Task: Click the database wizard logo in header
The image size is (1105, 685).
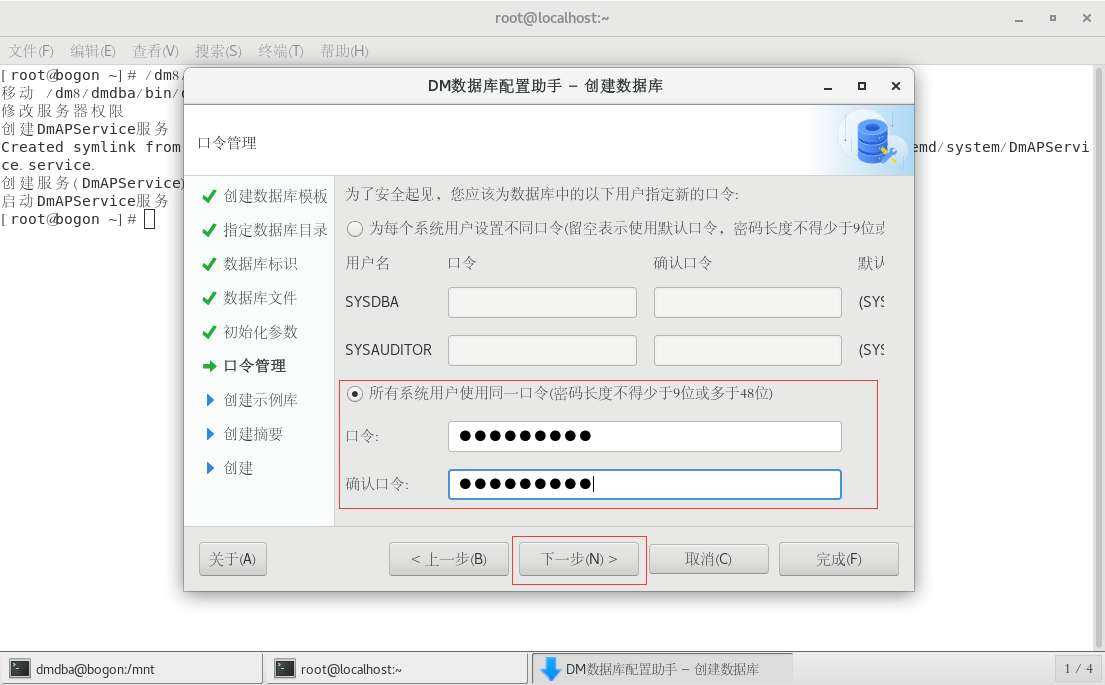Action: click(x=874, y=140)
